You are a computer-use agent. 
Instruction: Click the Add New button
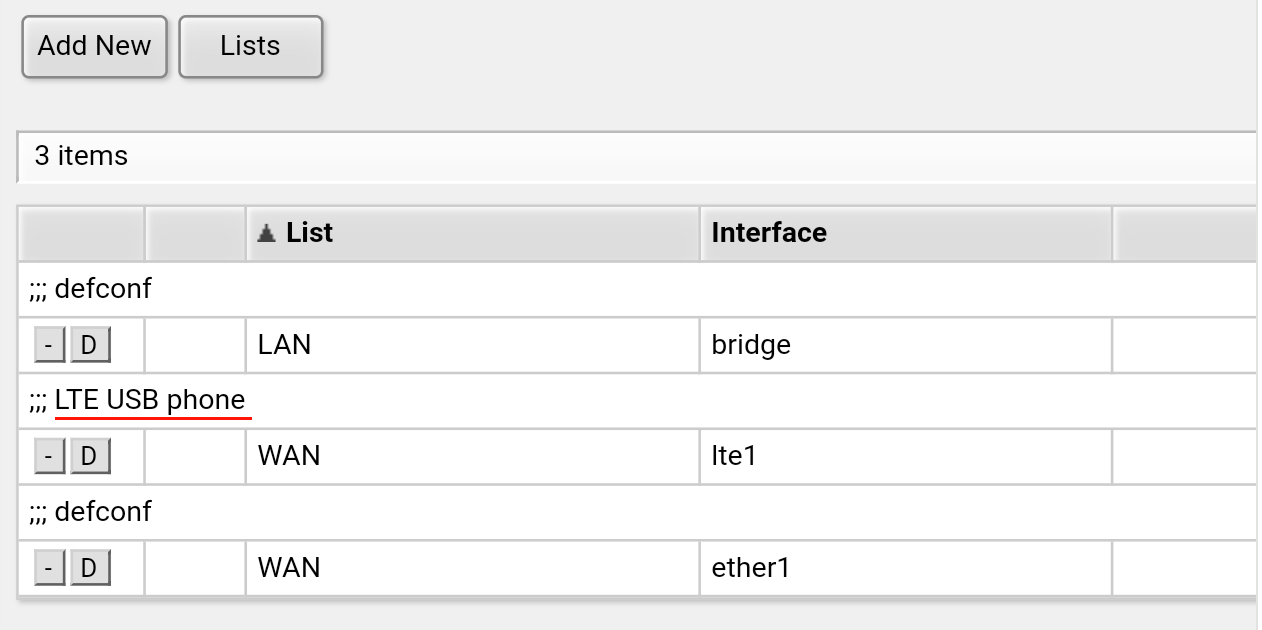[x=94, y=46]
